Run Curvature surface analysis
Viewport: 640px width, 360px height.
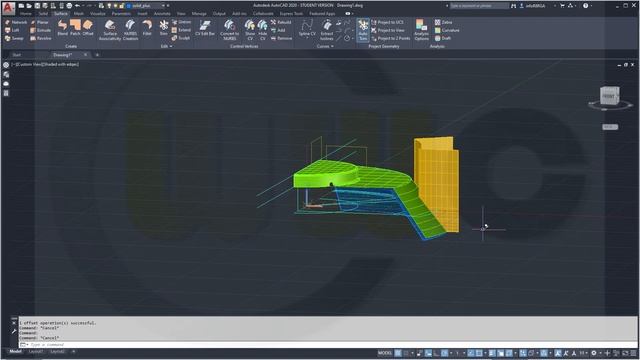447,30
